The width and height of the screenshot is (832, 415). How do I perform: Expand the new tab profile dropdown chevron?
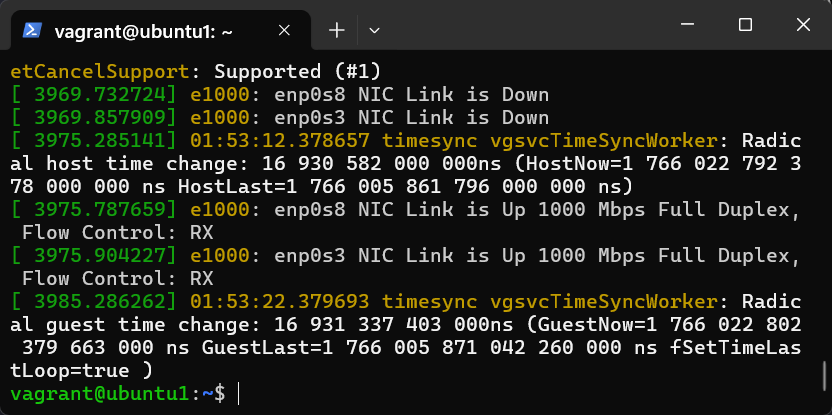click(375, 31)
